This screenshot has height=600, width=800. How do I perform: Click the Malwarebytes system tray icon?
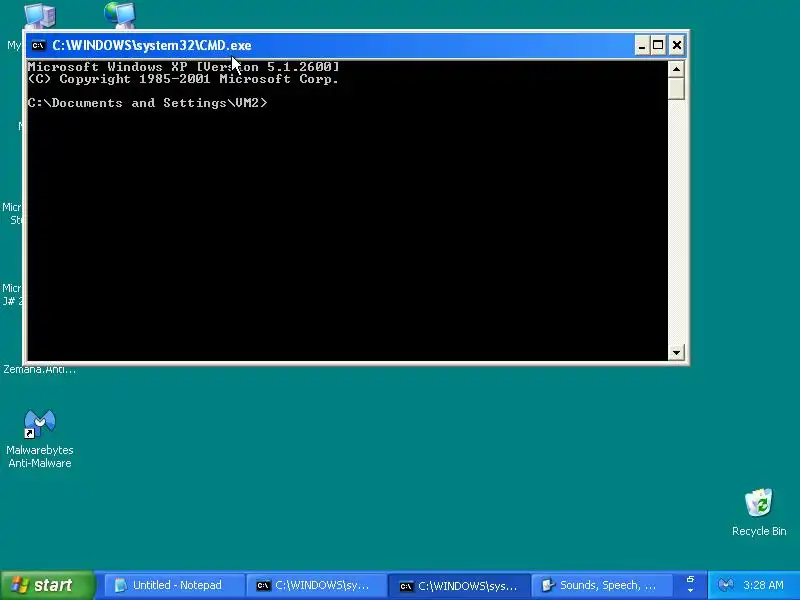[x=726, y=585]
